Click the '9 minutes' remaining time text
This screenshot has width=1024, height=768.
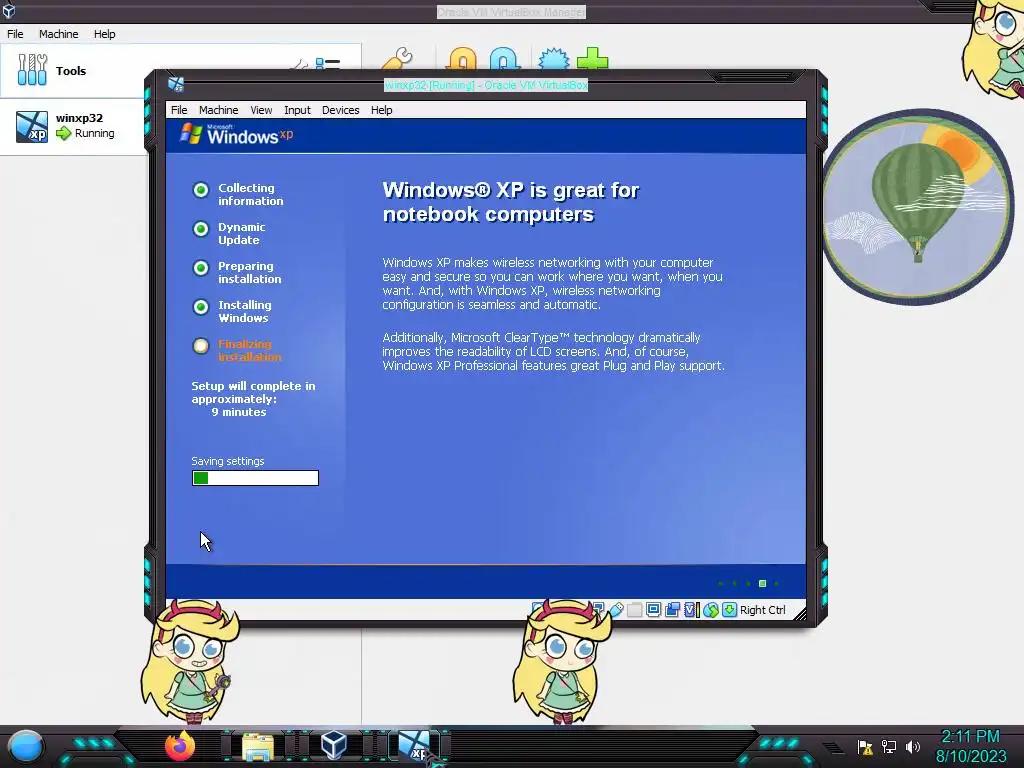238,412
